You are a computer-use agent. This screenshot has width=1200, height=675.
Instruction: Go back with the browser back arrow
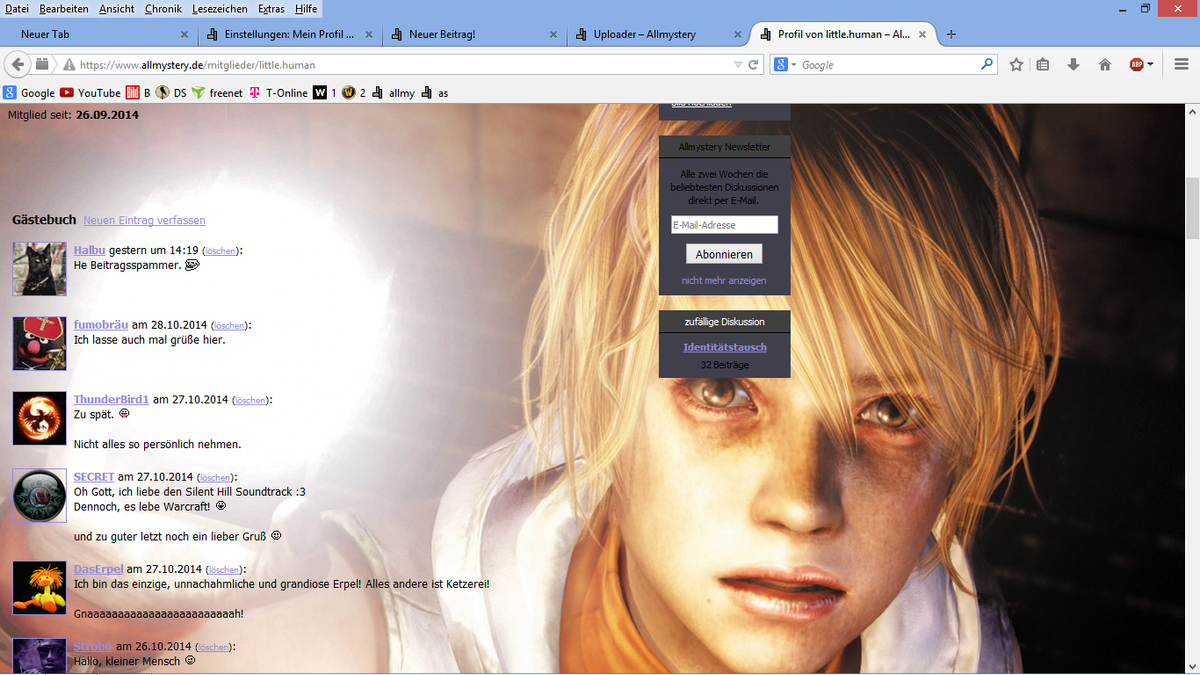(17, 65)
